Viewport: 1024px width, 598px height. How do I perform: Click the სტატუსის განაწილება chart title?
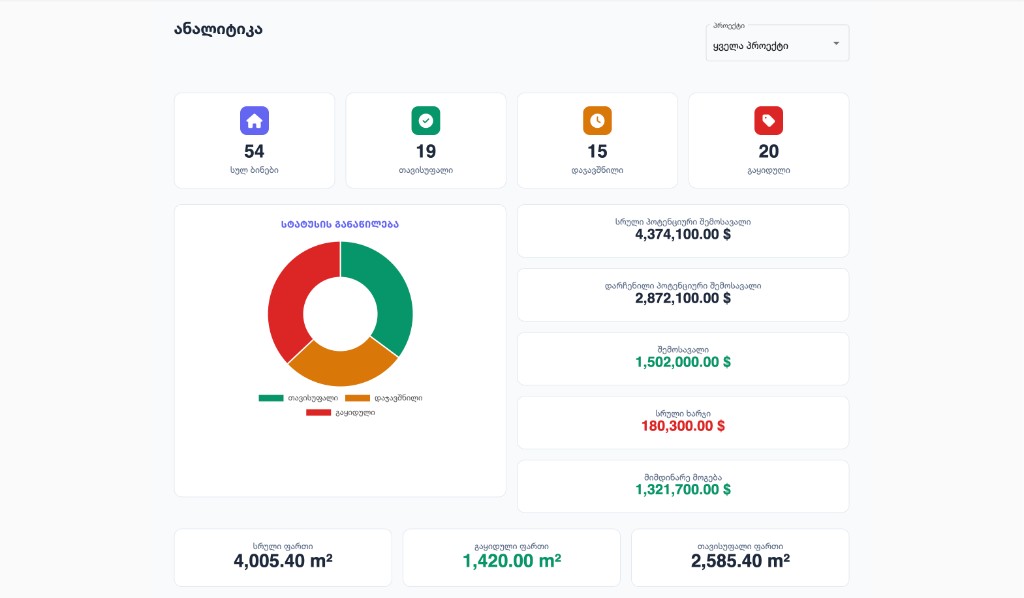point(340,224)
